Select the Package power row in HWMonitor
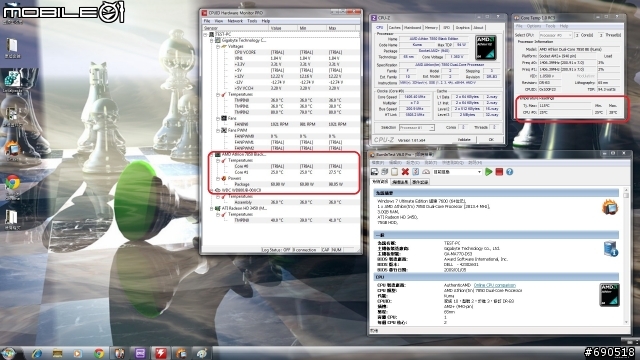 coord(281,184)
